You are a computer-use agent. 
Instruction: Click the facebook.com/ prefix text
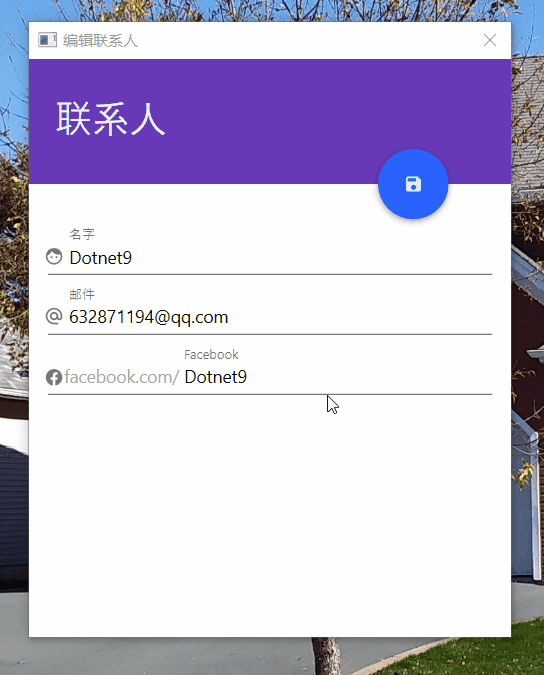122,378
